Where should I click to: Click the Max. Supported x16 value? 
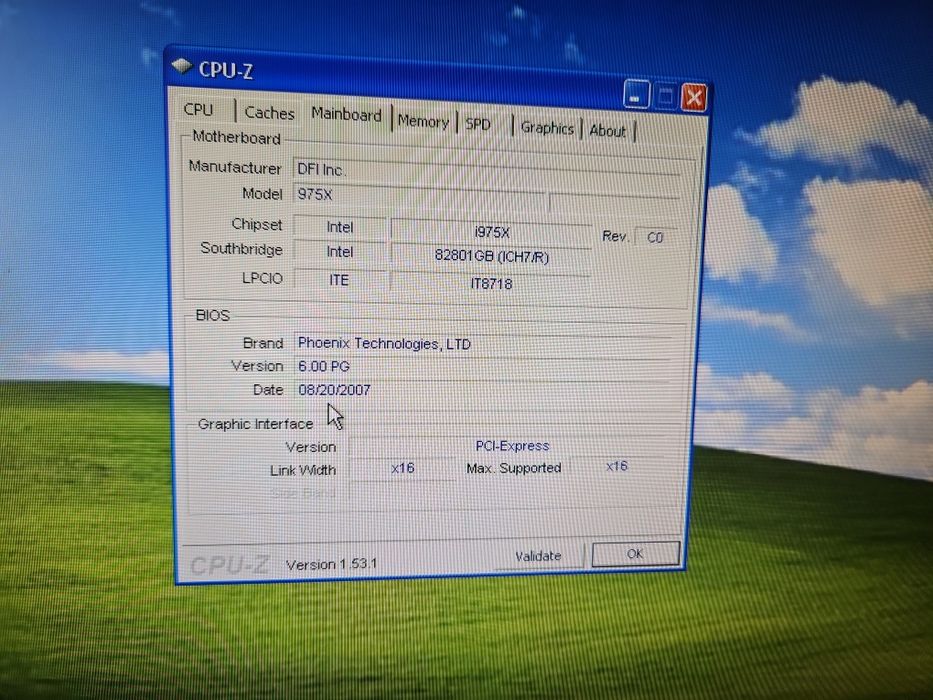click(x=617, y=466)
